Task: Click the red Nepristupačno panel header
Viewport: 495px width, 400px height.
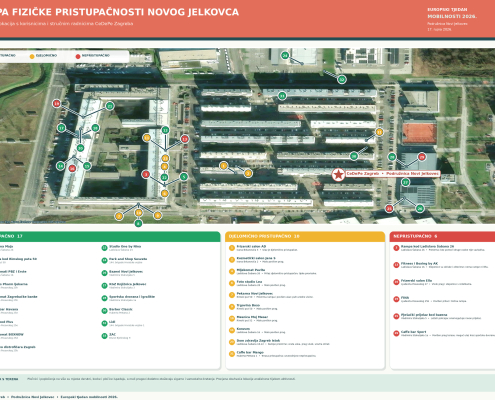Action: tap(442, 236)
